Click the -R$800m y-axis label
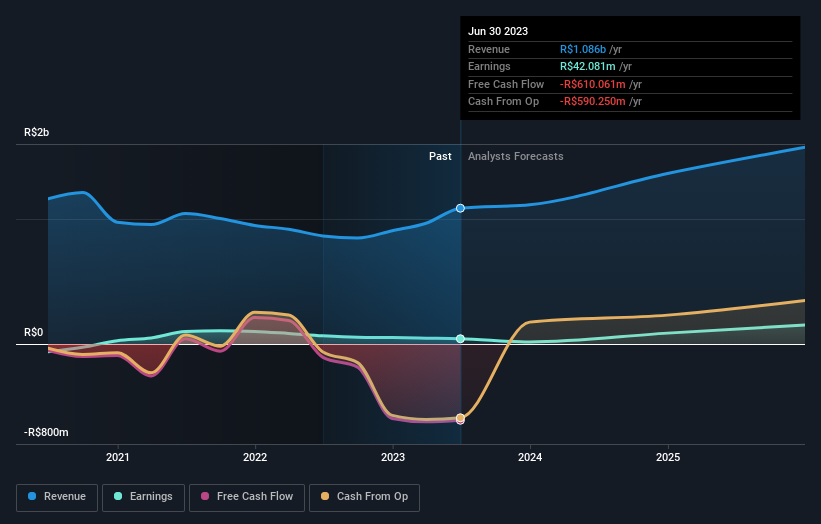The height and width of the screenshot is (524, 821). click(46, 432)
